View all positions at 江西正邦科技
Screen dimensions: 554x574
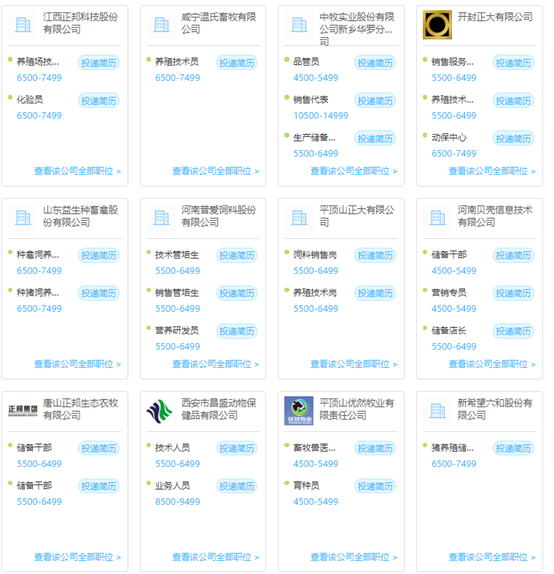click(78, 171)
